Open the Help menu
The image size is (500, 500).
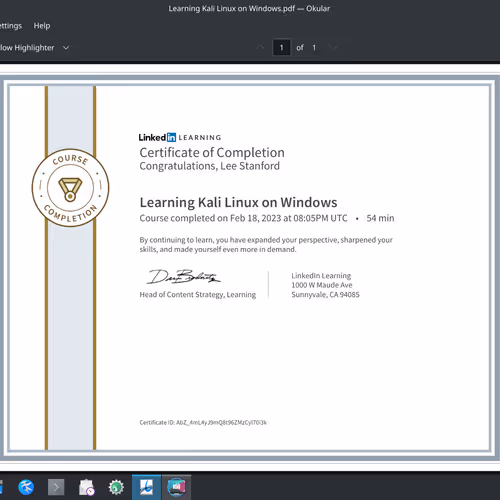click(x=42, y=26)
